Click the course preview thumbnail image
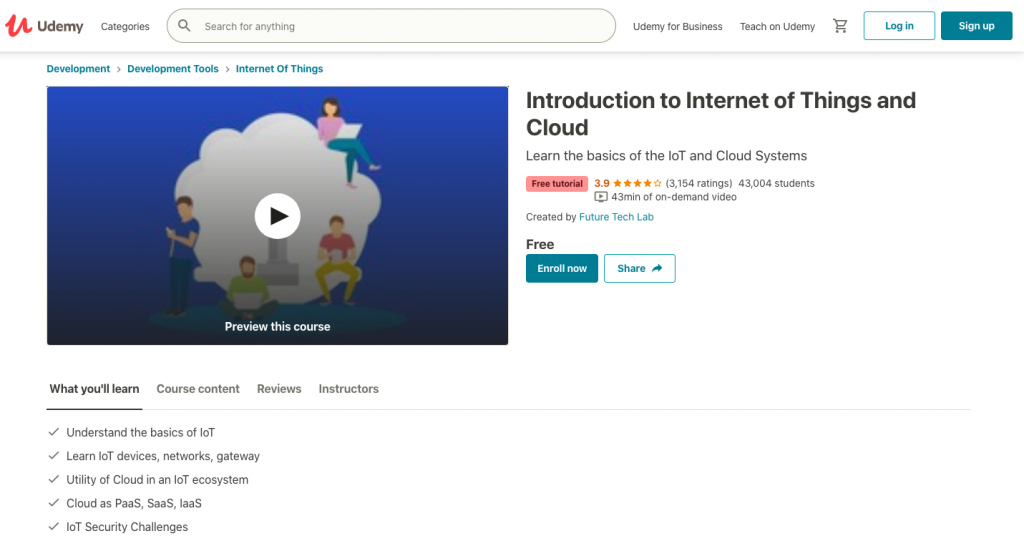 tap(278, 215)
